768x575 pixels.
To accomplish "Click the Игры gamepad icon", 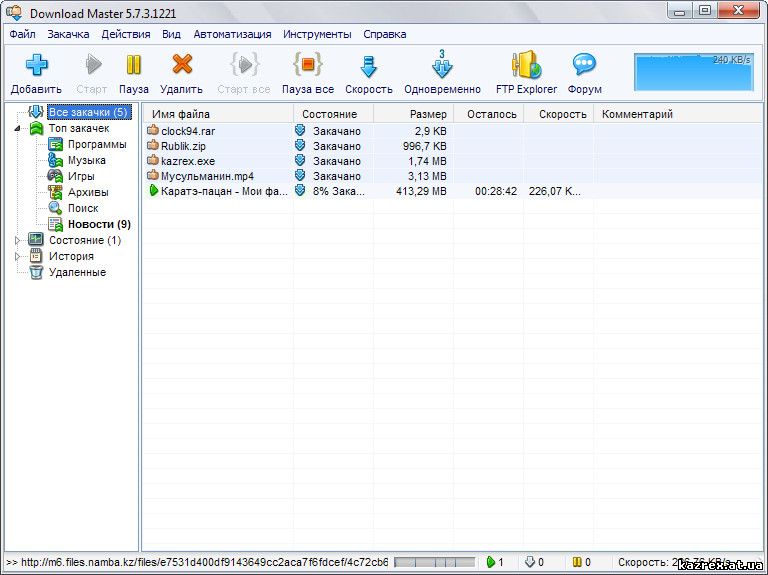I will pos(55,176).
